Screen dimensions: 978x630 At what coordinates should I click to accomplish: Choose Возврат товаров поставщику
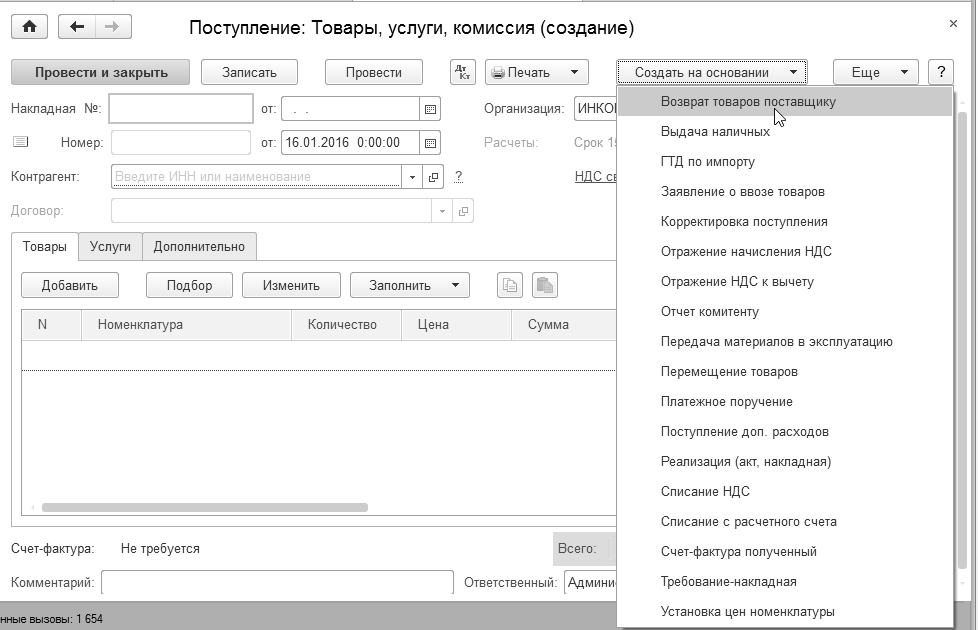coord(785,102)
